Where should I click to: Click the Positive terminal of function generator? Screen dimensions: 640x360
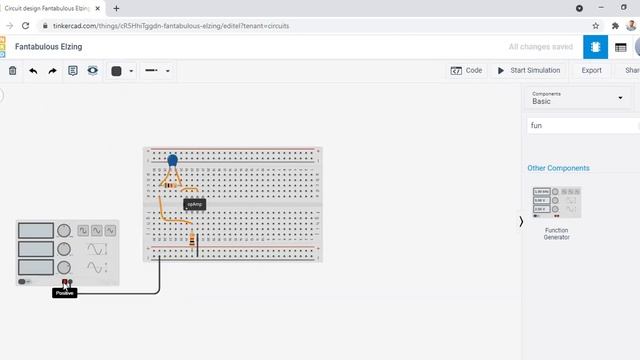[x=64, y=282]
